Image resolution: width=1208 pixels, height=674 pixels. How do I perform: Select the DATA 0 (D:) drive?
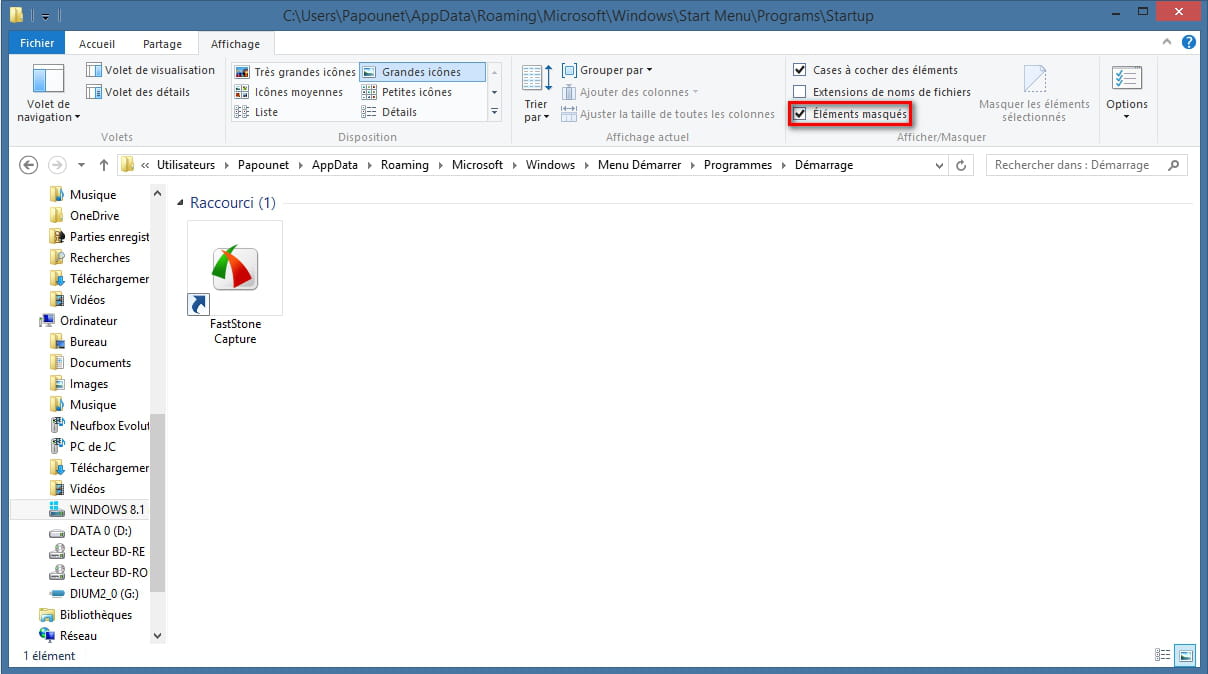[x=100, y=531]
